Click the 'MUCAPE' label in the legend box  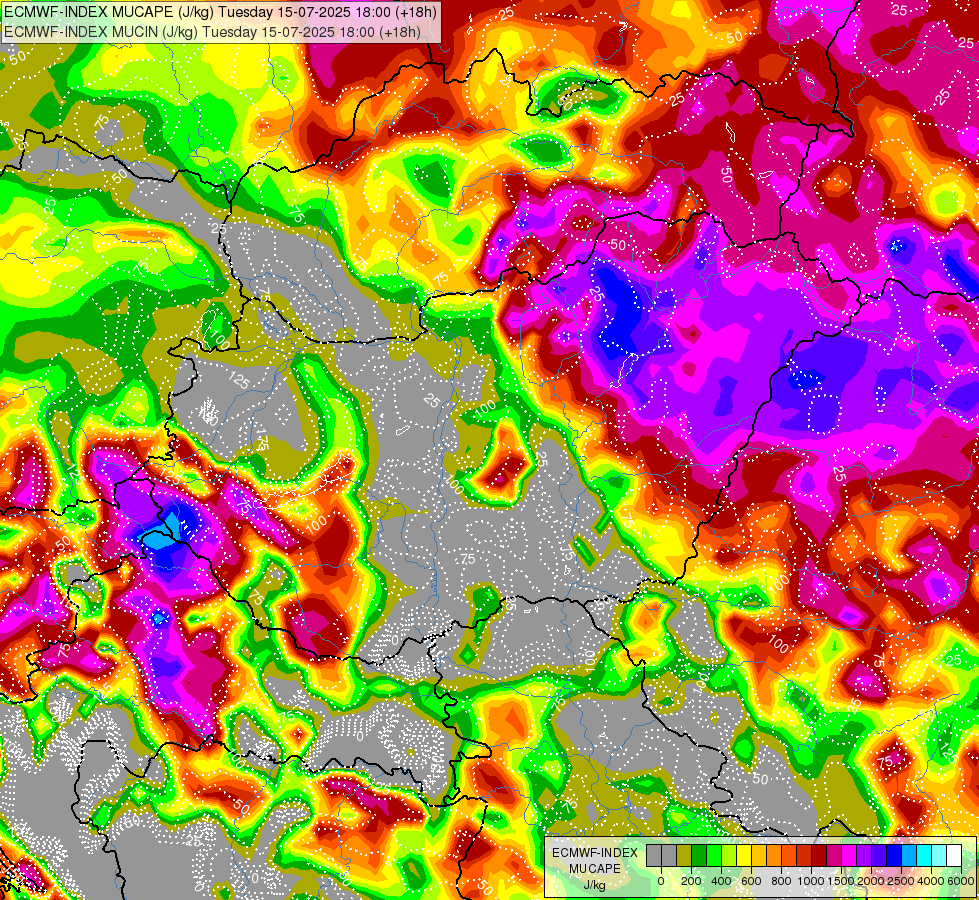click(x=595, y=869)
